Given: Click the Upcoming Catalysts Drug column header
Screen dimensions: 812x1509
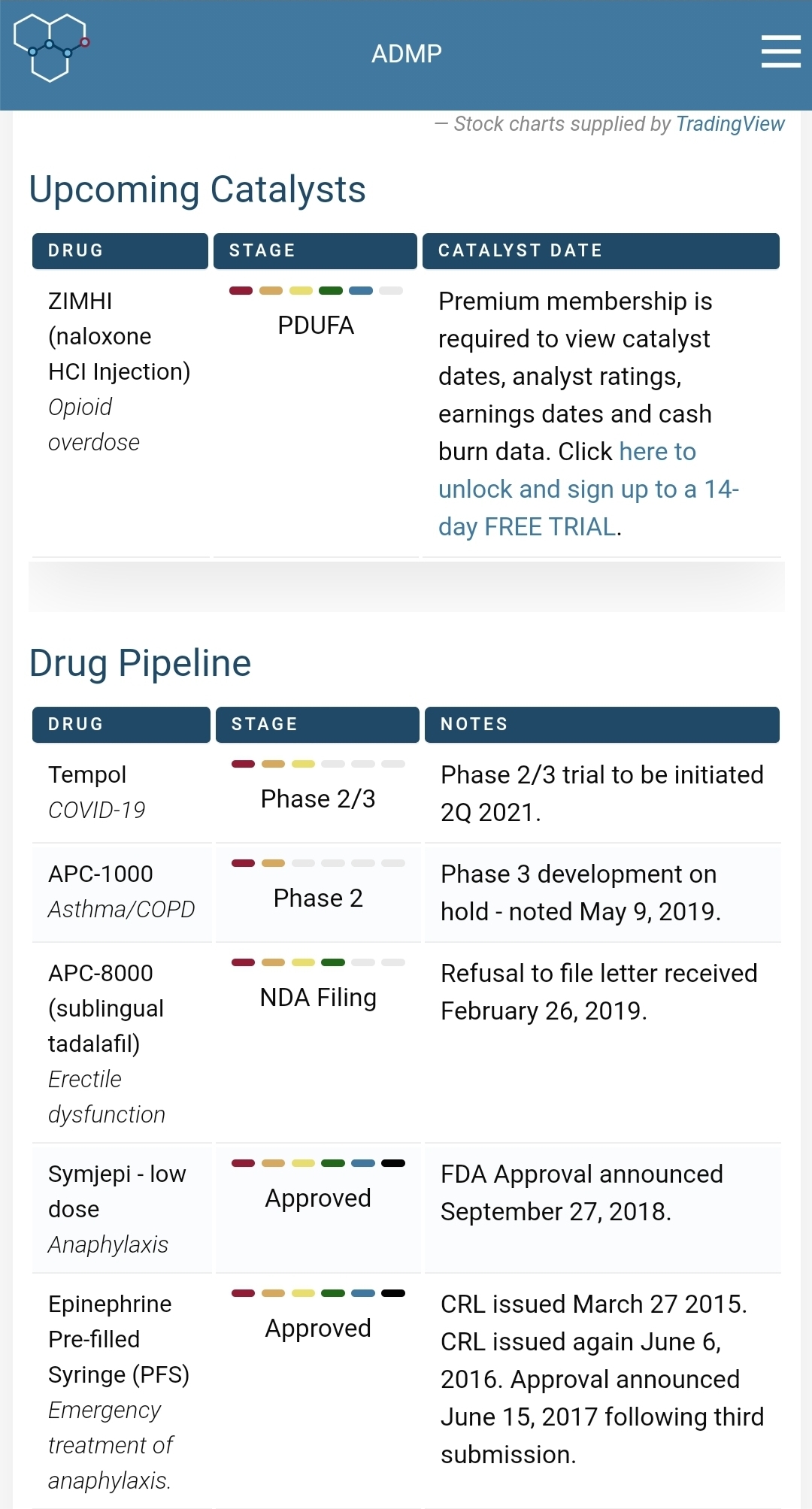Looking at the screenshot, I should pos(120,251).
